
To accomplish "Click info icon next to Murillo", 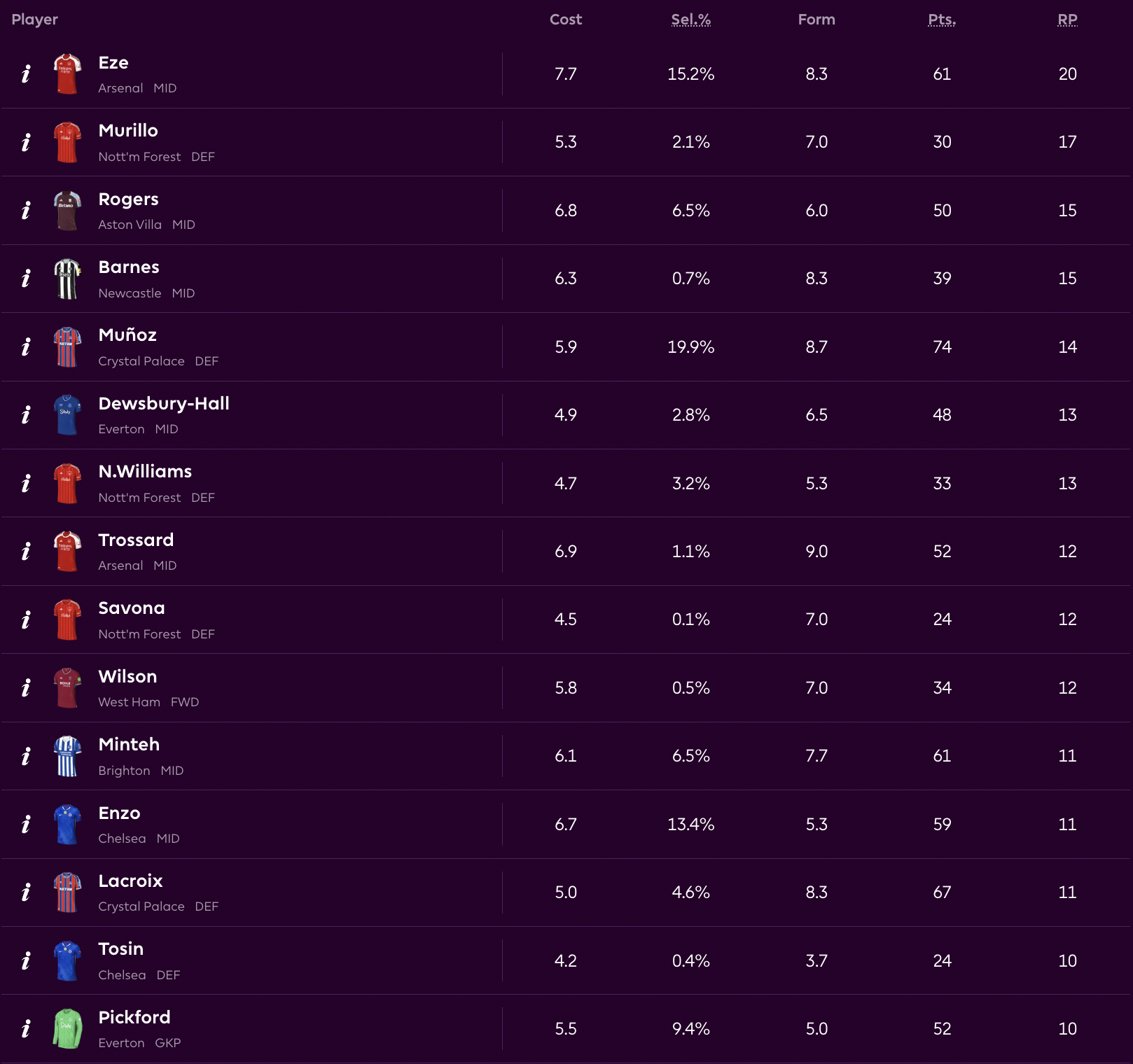I will [26, 142].
